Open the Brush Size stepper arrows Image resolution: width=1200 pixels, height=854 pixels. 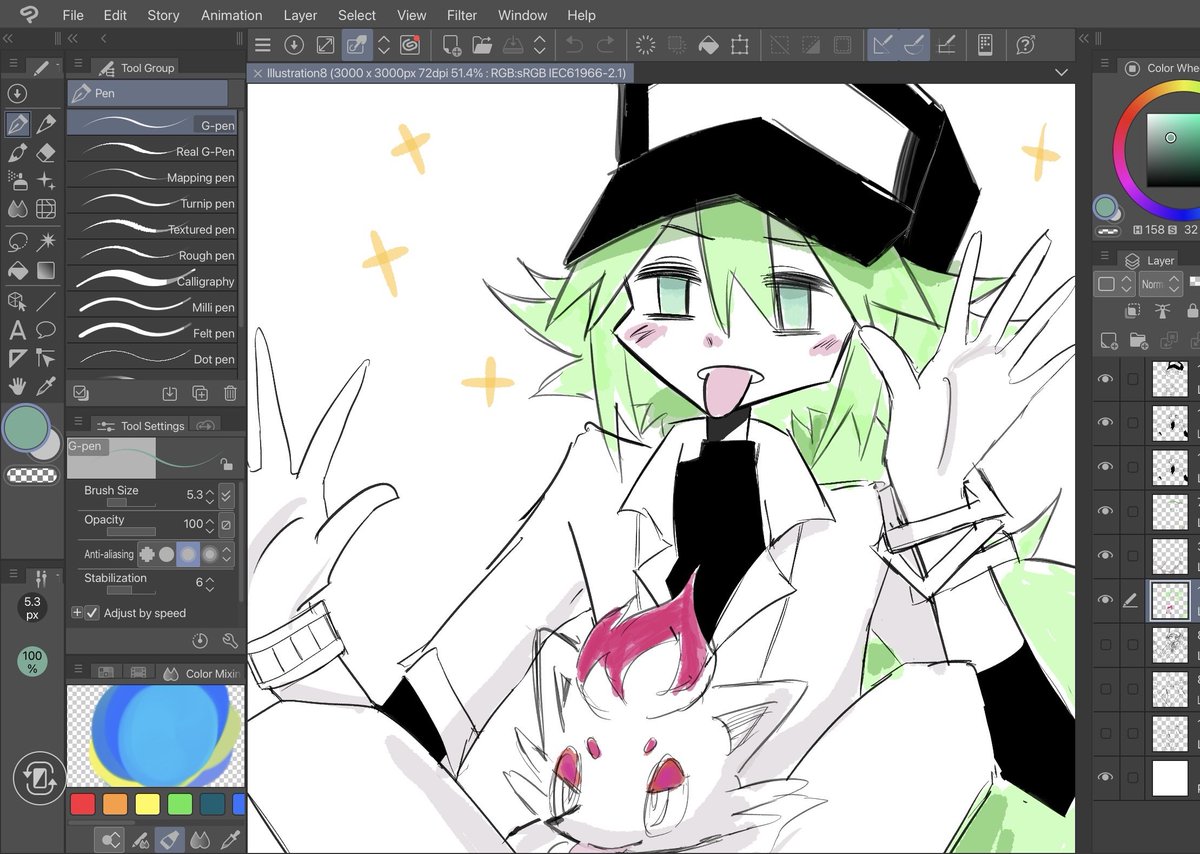click(x=209, y=495)
